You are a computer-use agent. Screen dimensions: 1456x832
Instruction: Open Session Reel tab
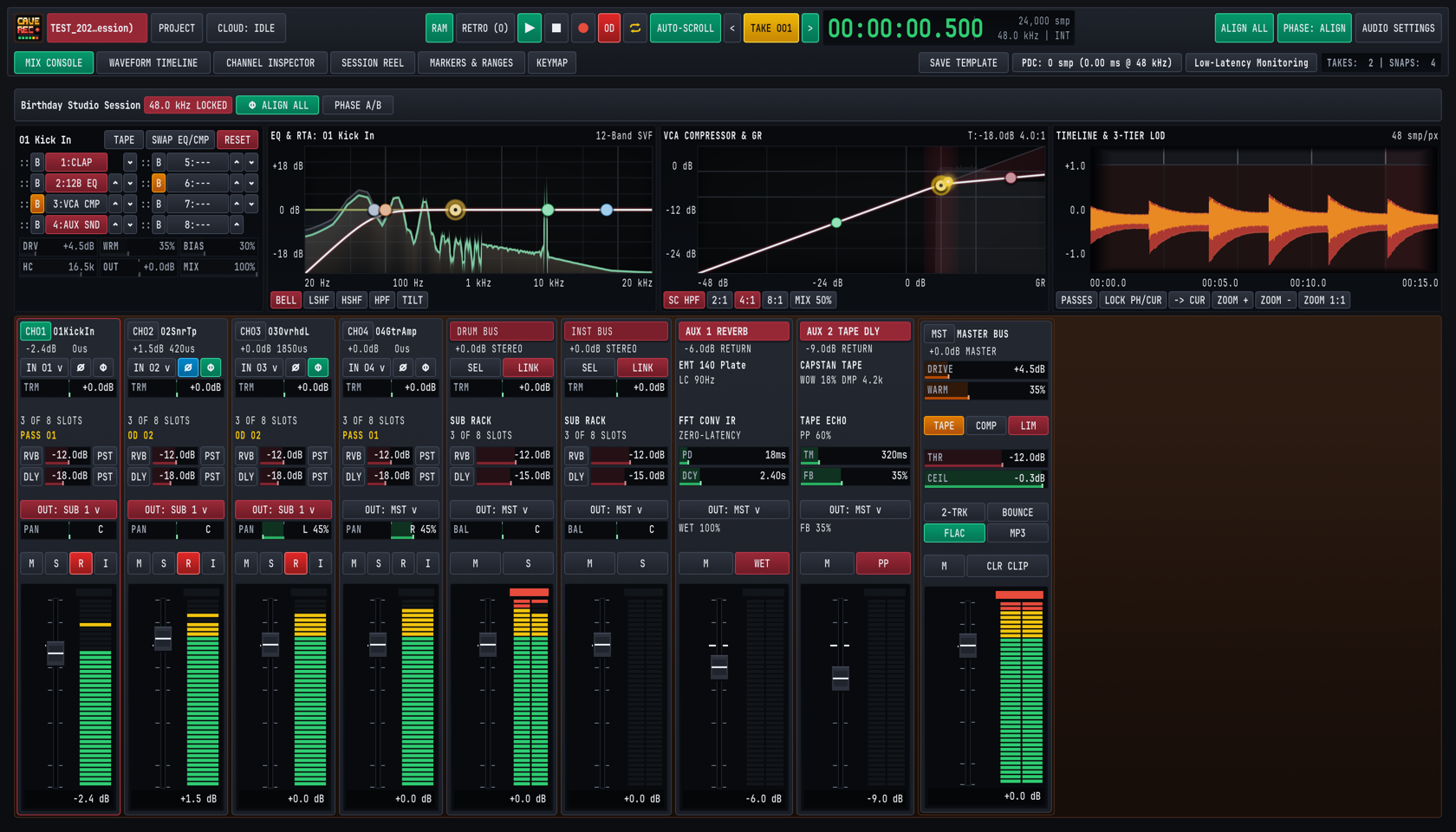click(373, 62)
